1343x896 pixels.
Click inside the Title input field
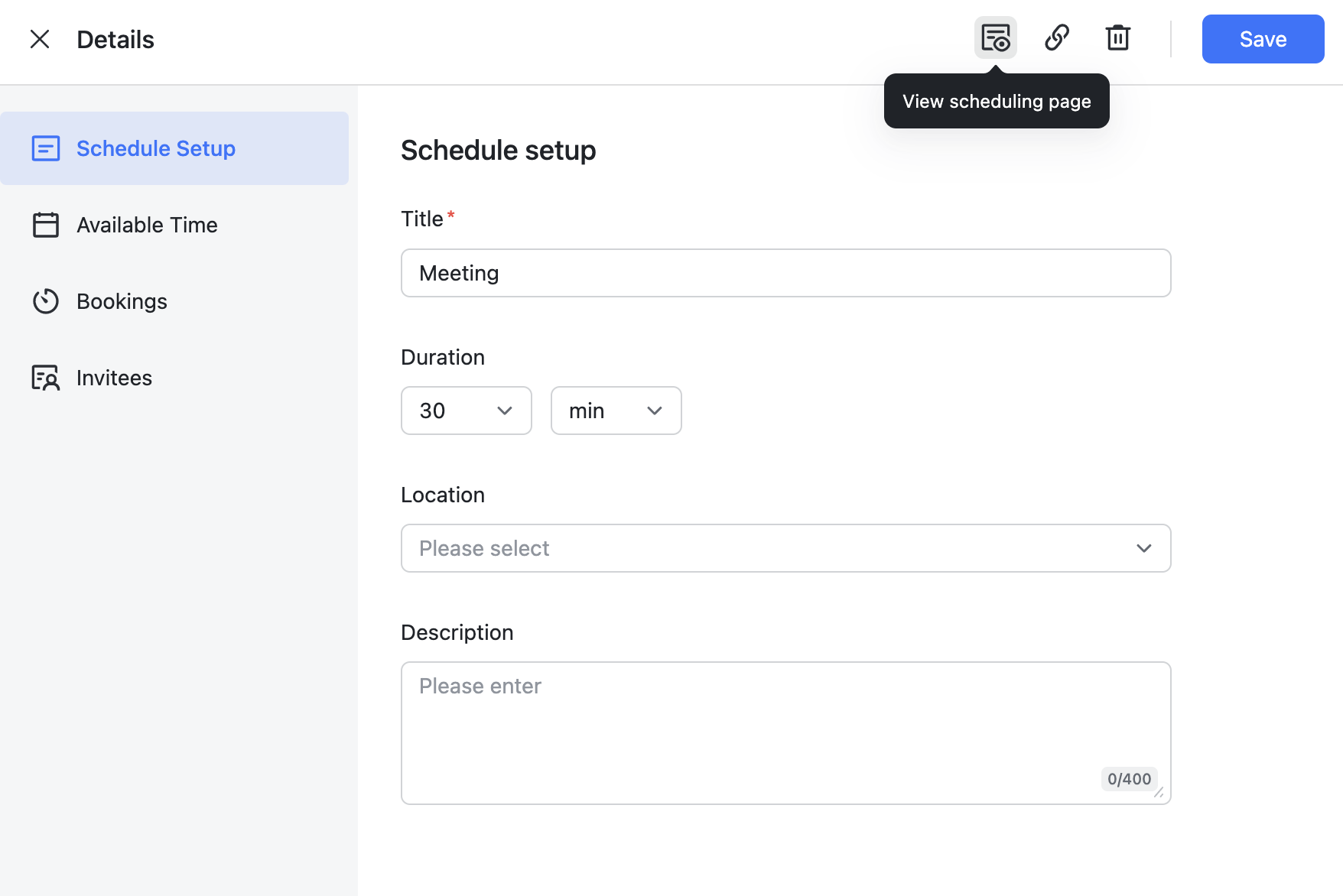click(x=785, y=273)
